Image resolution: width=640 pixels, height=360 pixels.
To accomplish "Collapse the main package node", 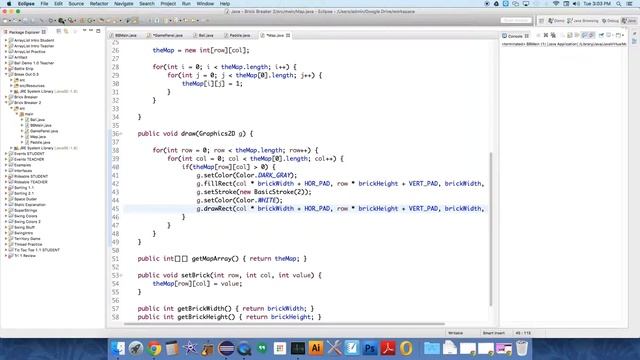I will [x=17, y=114].
